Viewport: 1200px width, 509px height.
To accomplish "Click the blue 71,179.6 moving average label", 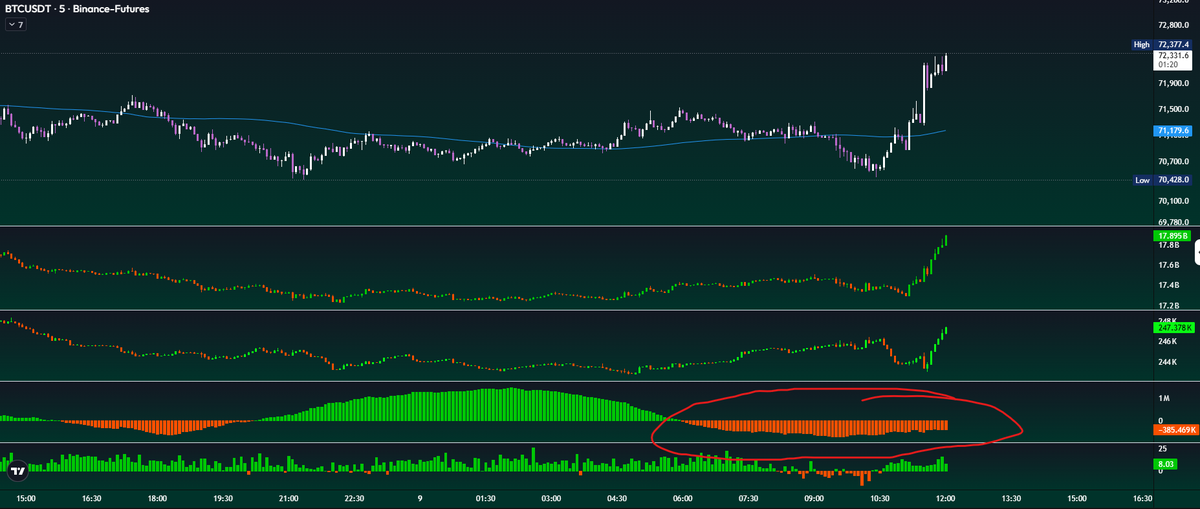I will click(1173, 131).
